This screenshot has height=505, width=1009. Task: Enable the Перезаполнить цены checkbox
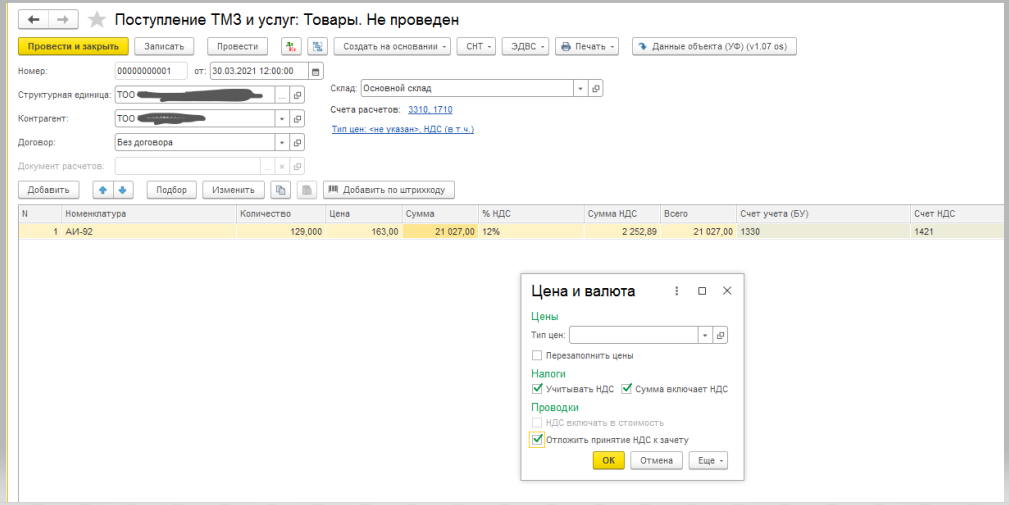coord(537,355)
